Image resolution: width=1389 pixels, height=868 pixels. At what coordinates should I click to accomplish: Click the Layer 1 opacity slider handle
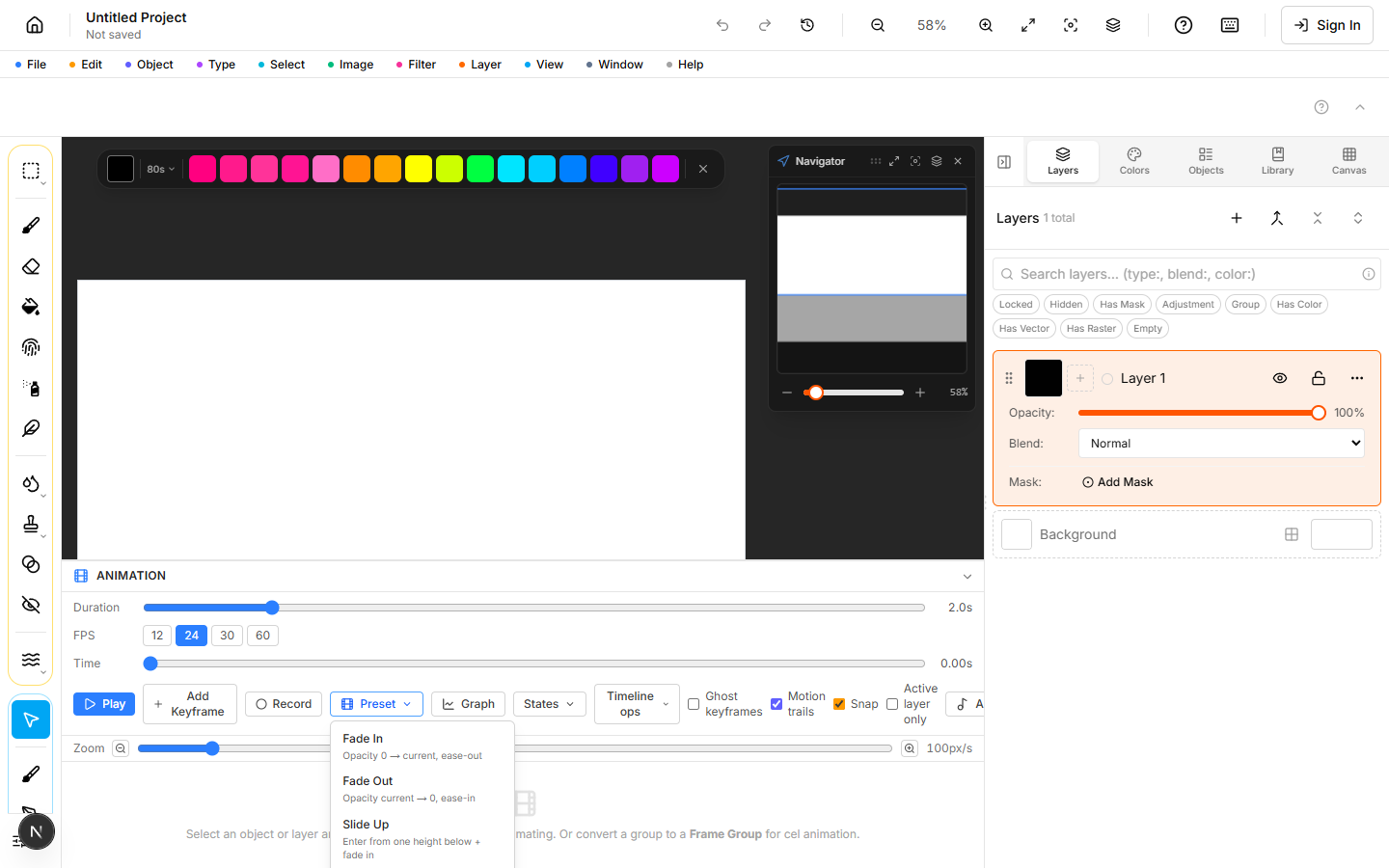[1319, 413]
